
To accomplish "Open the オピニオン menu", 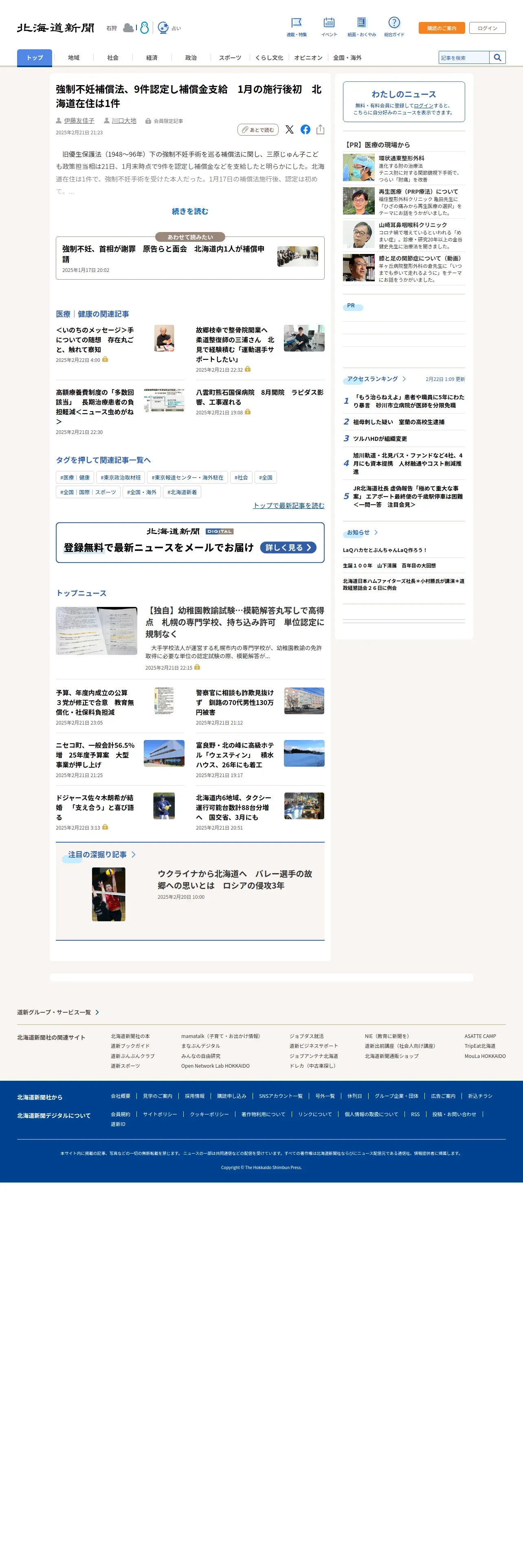I will click(x=308, y=57).
